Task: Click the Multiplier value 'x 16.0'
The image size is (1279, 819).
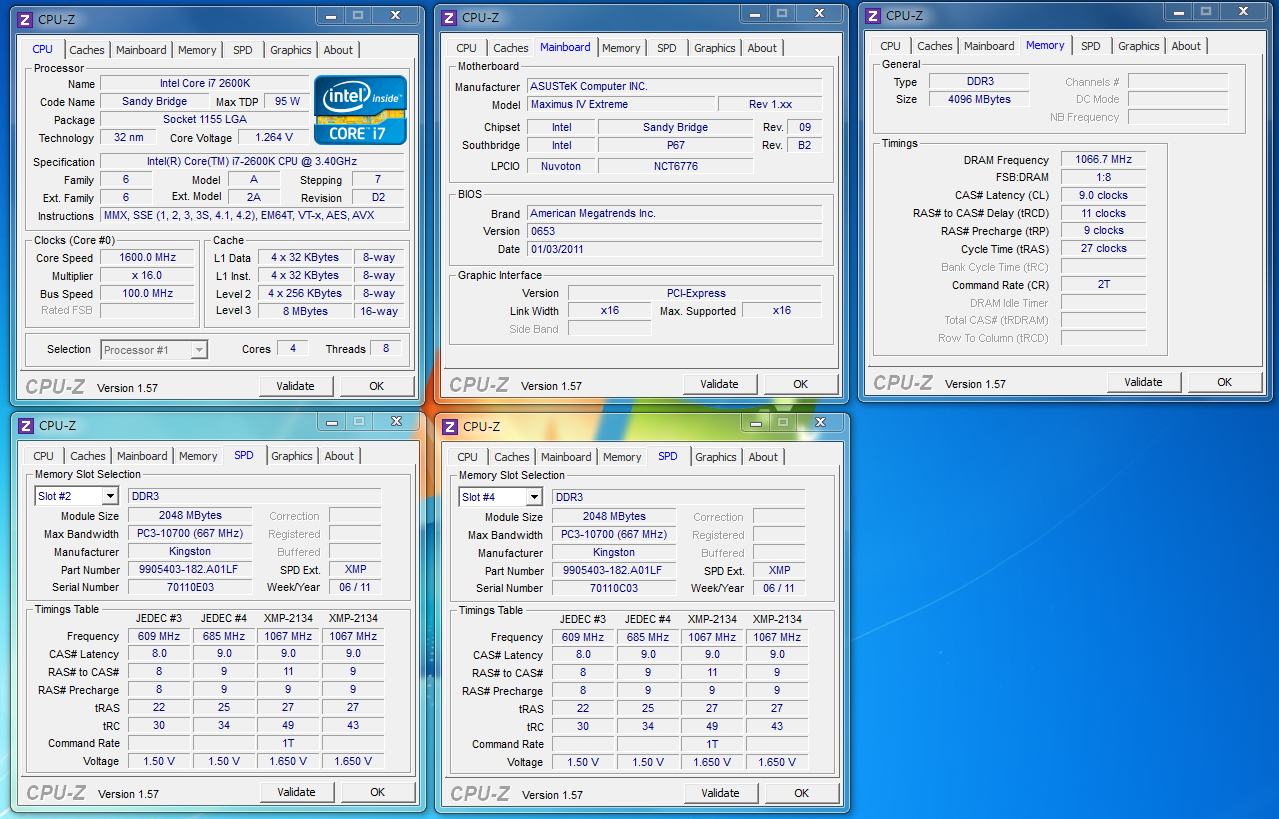Action: tap(148, 276)
